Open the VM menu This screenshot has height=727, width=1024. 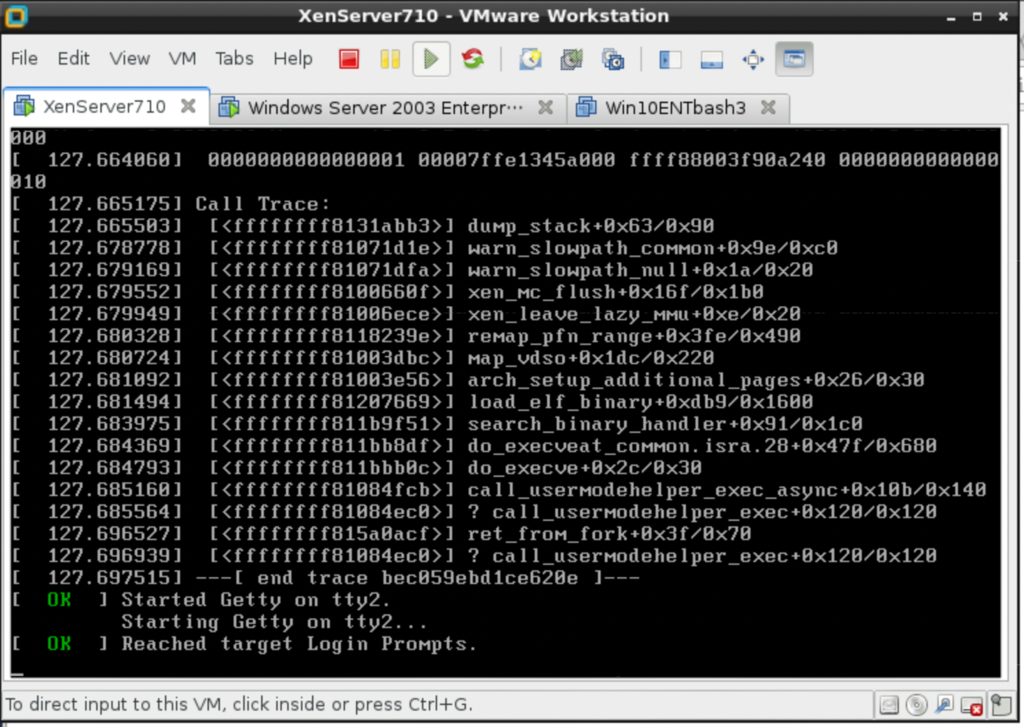coord(182,58)
